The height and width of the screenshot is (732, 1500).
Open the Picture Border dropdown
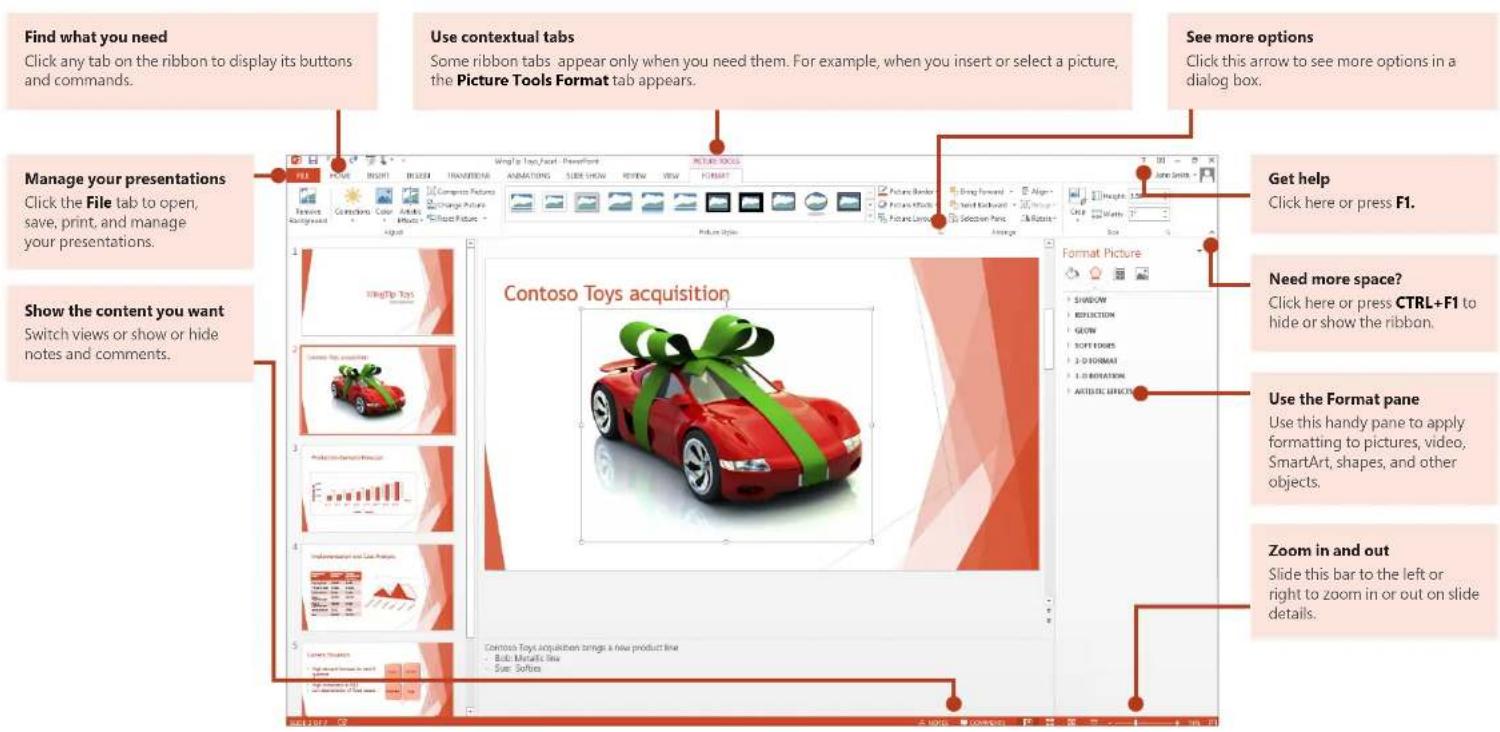[x=906, y=191]
